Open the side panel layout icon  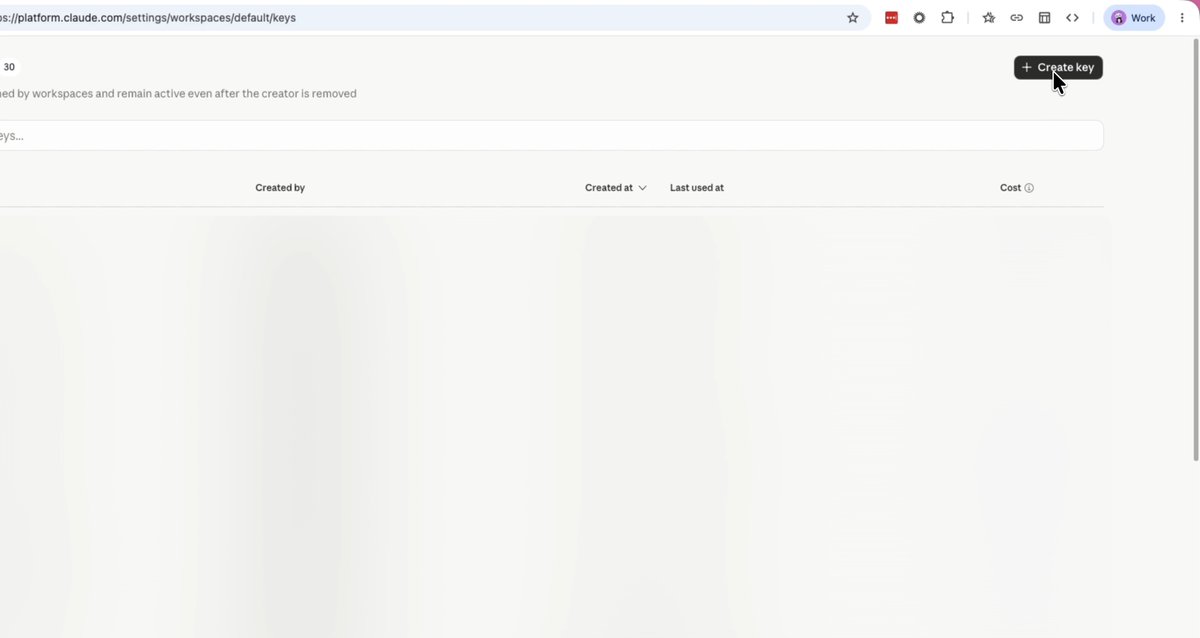click(1044, 18)
